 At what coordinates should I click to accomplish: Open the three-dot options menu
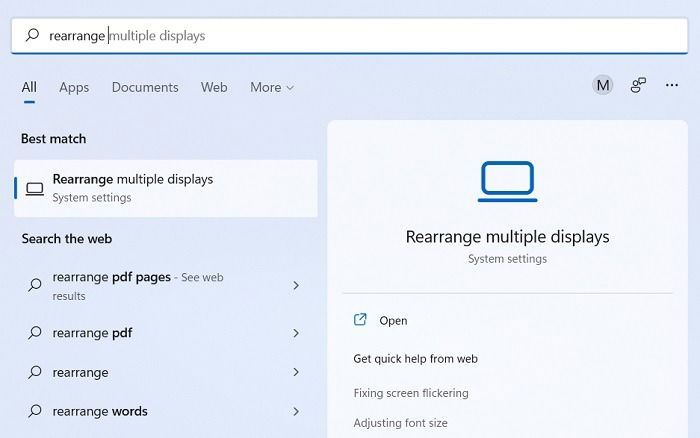672,85
